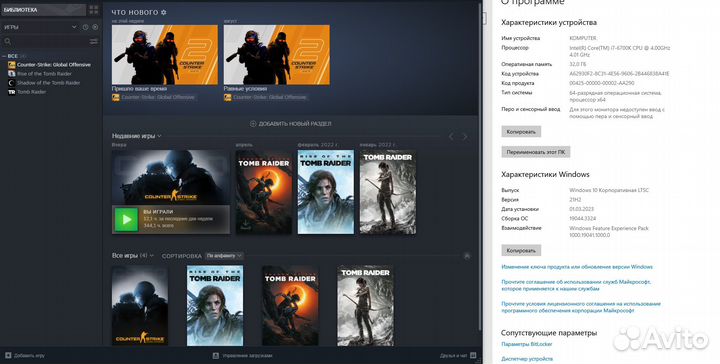Switch library to grid collections view icon
This screenshot has width=720, height=364.
pos(94,10)
